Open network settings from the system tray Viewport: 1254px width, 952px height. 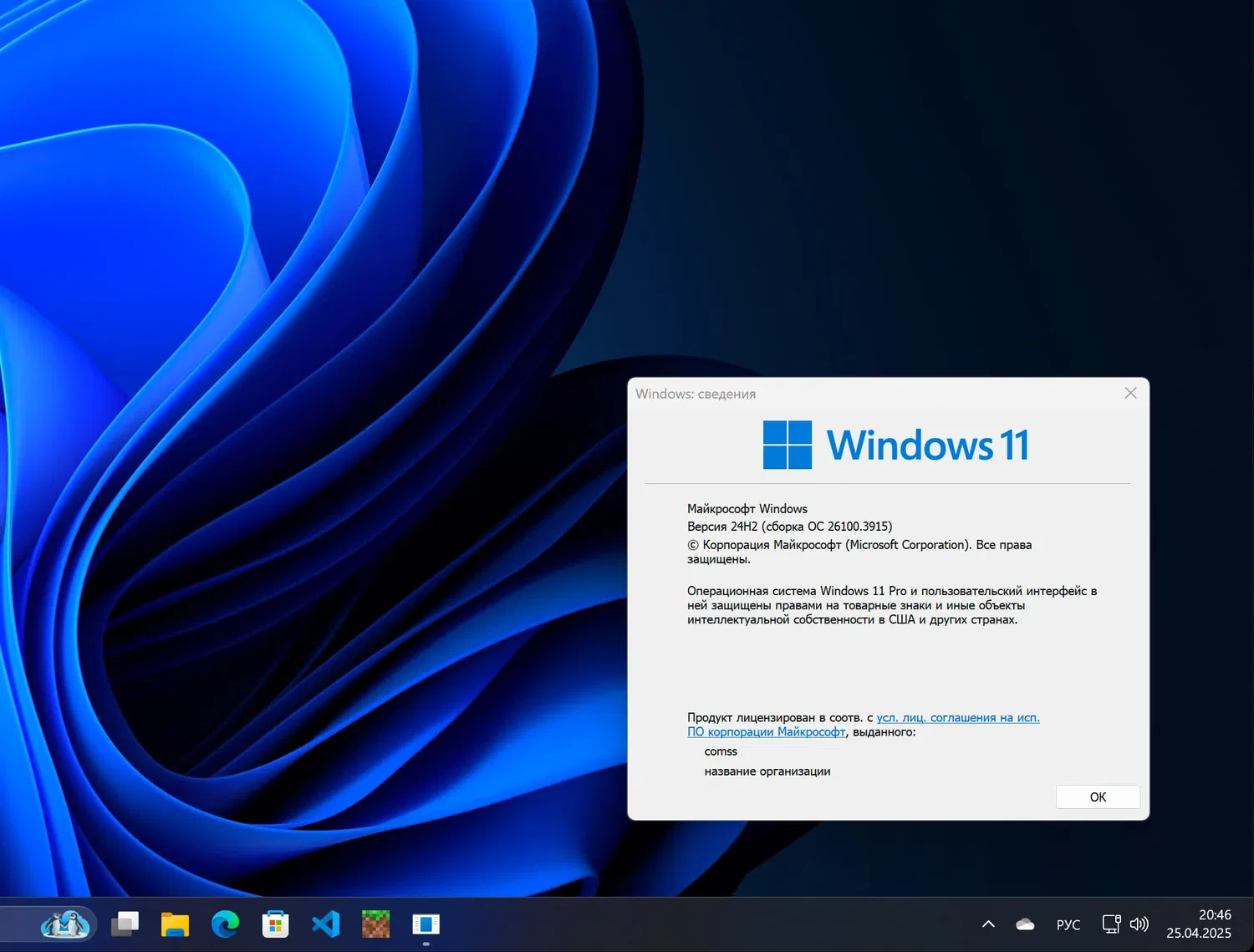point(1111,924)
